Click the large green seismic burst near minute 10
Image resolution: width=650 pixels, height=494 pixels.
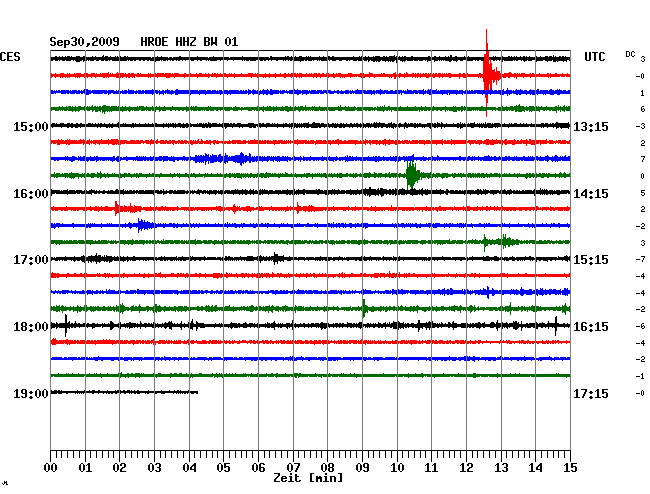412,174
